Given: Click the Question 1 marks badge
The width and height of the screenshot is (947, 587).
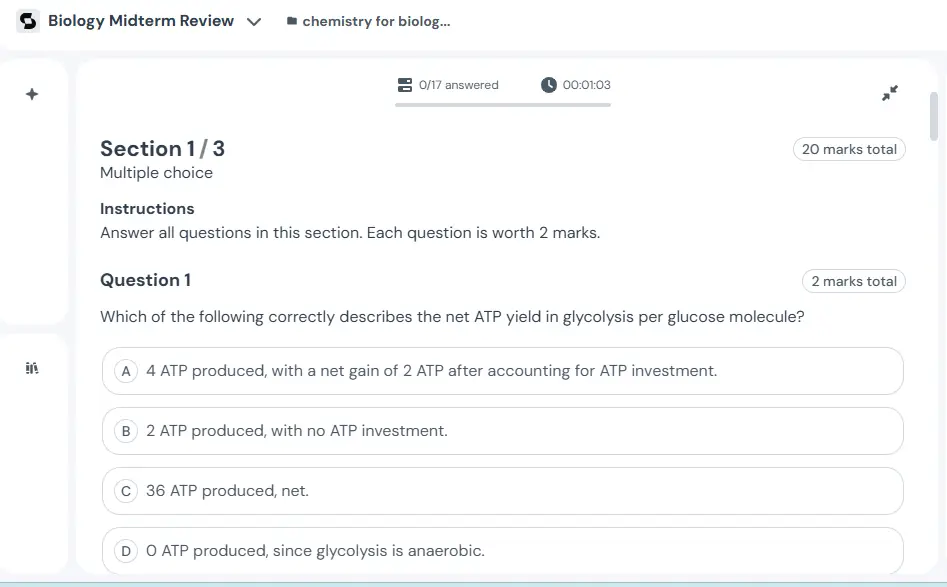Looking at the screenshot, I should 853,281.
